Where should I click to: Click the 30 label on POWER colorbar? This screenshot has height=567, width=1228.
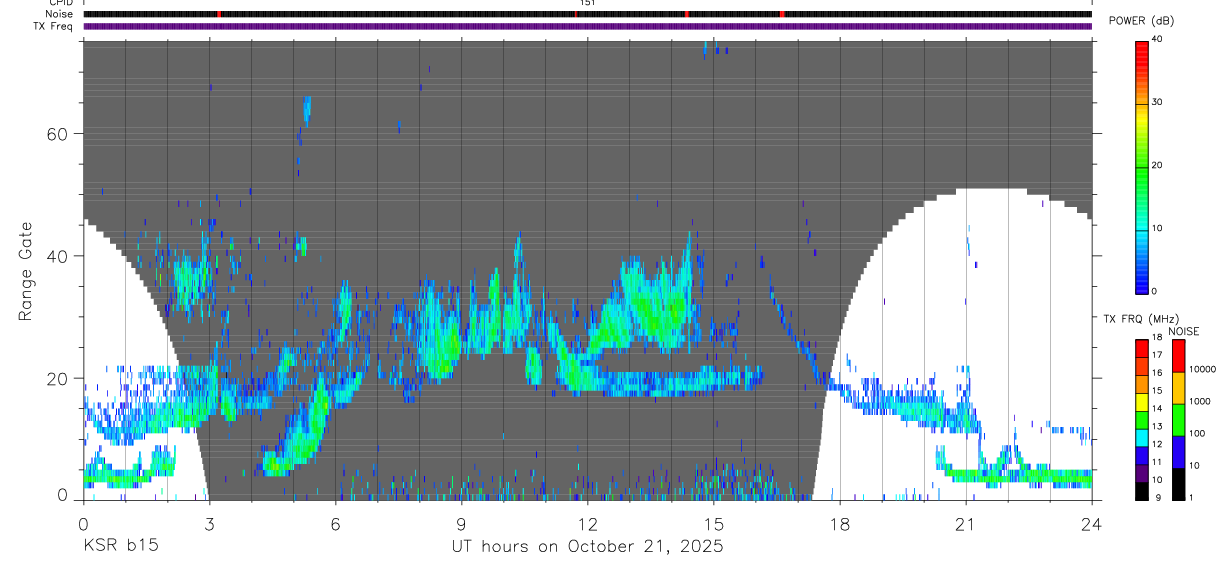coord(1159,103)
